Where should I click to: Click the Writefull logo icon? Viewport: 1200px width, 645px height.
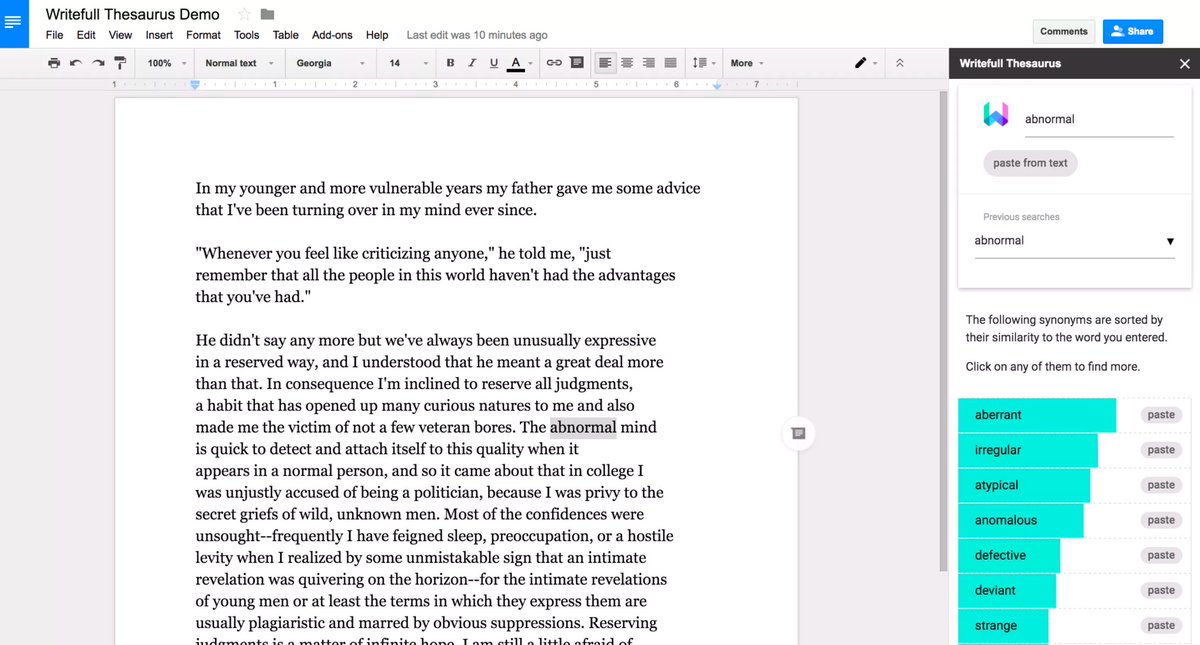point(996,114)
